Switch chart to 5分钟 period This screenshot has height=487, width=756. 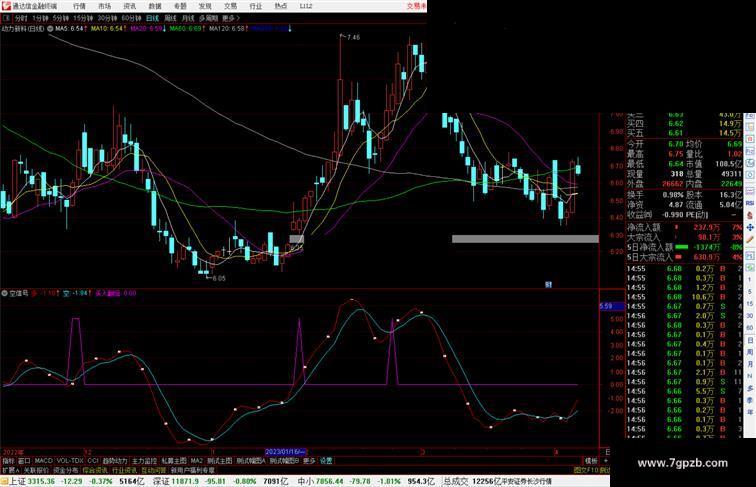pos(61,18)
